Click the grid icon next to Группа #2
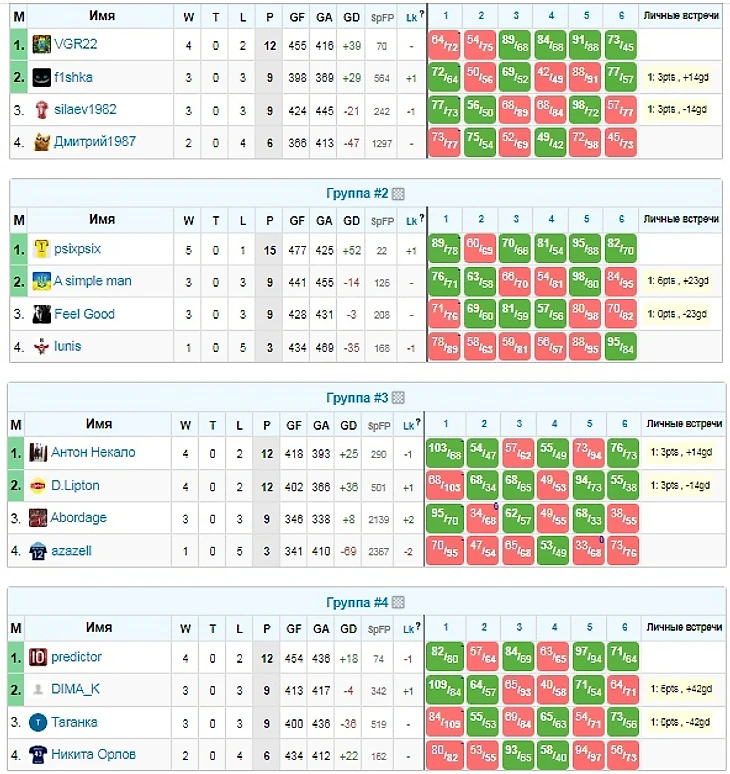 tap(398, 194)
